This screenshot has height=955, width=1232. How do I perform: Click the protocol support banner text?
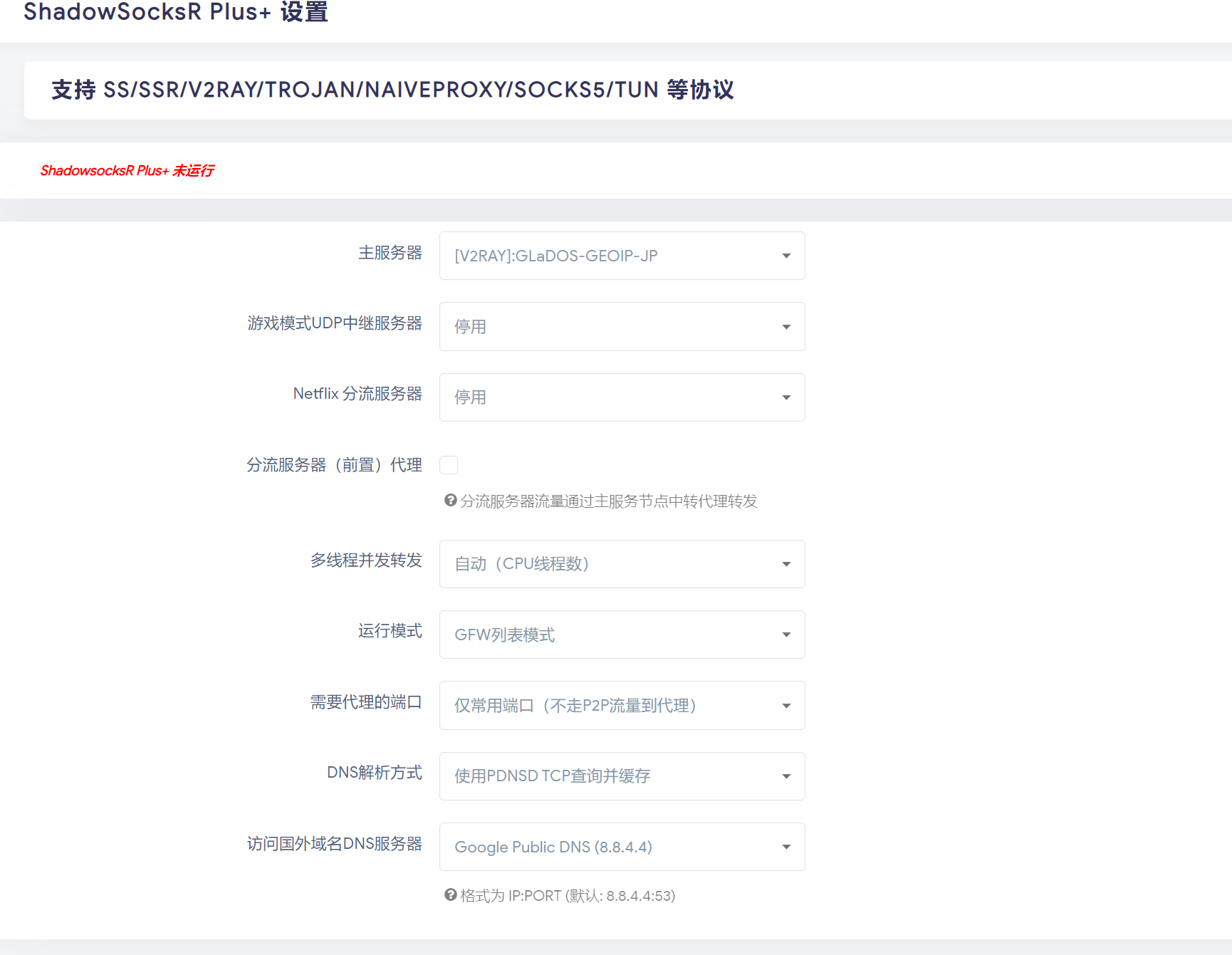393,90
